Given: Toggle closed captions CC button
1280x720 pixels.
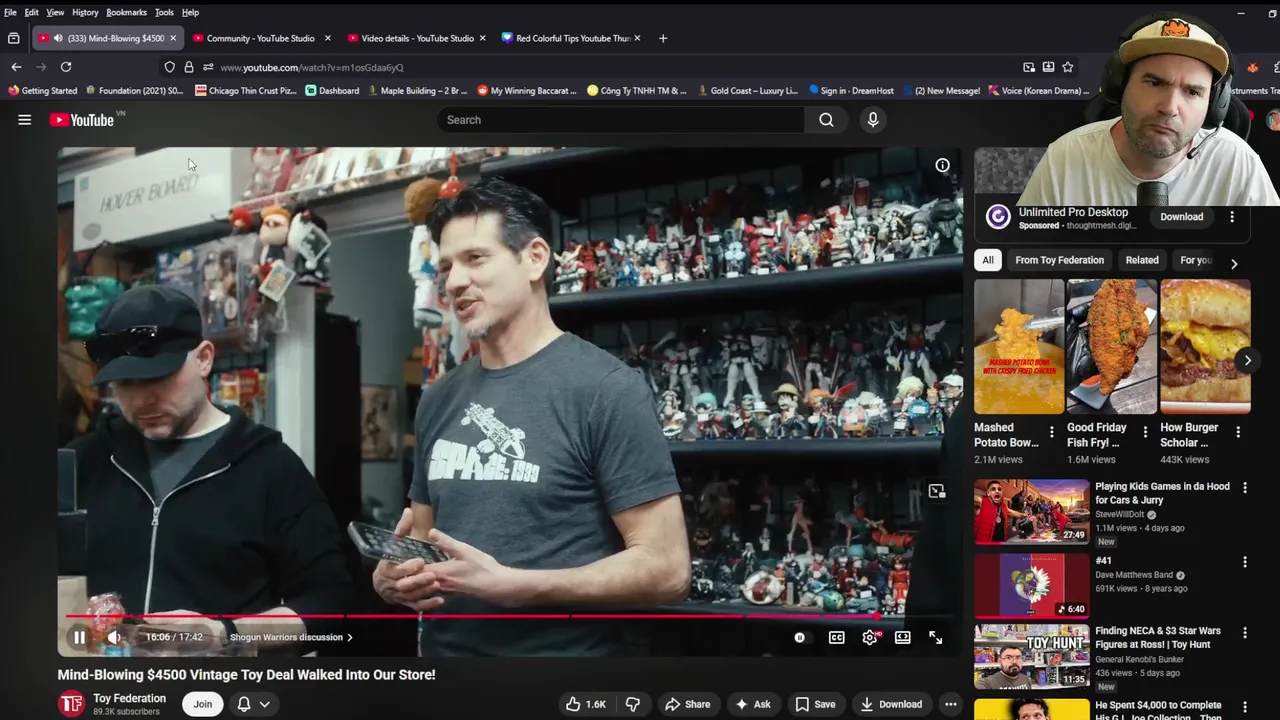Looking at the screenshot, I should click(x=836, y=637).
